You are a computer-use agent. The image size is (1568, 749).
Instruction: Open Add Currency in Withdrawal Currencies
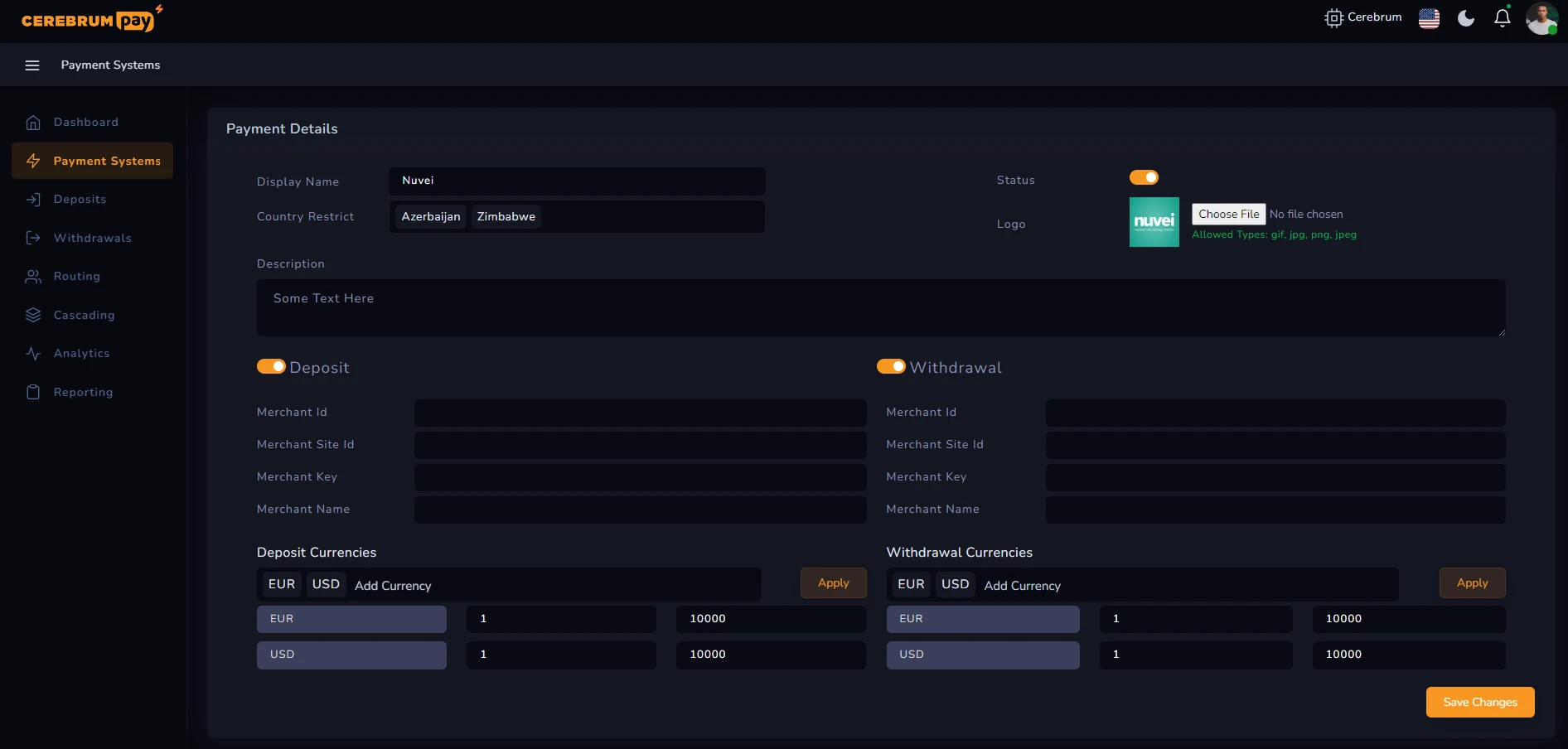[x=1022, y=586]
